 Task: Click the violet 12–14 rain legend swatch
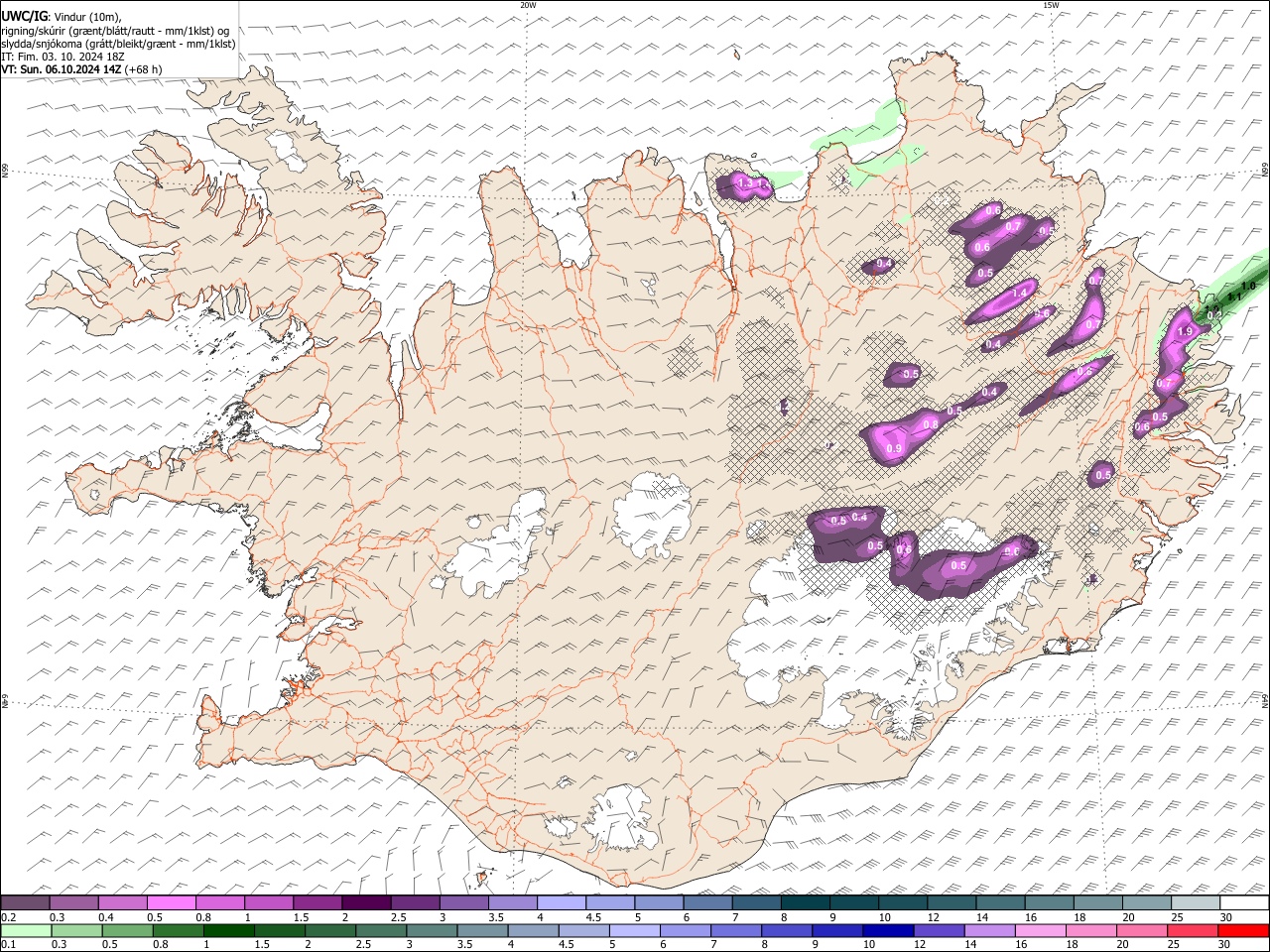(938, 931)
